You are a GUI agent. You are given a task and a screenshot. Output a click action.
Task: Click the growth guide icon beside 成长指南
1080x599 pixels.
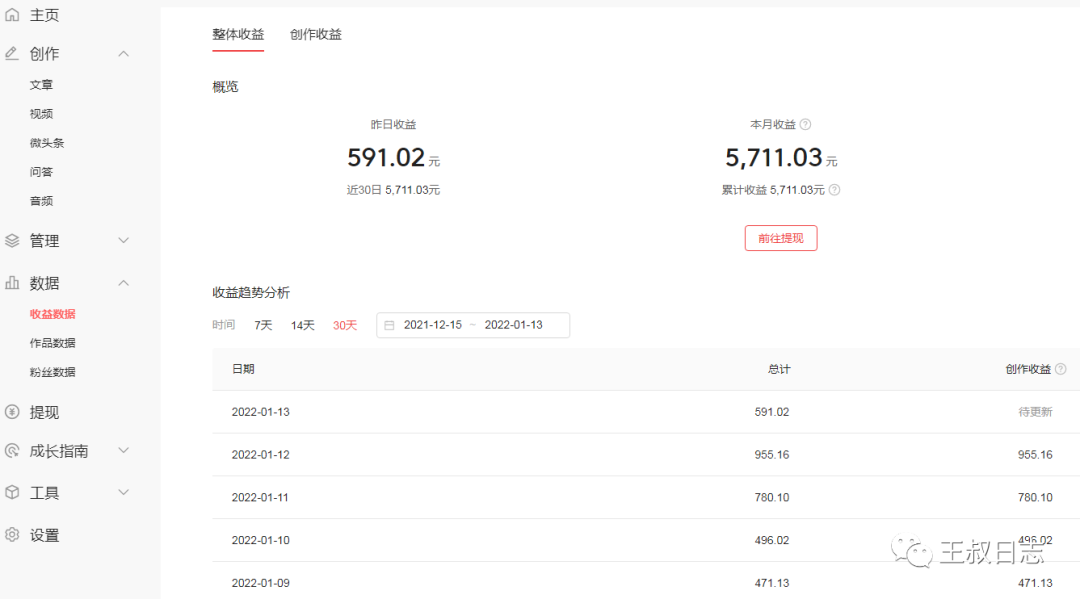coord(12,450)
